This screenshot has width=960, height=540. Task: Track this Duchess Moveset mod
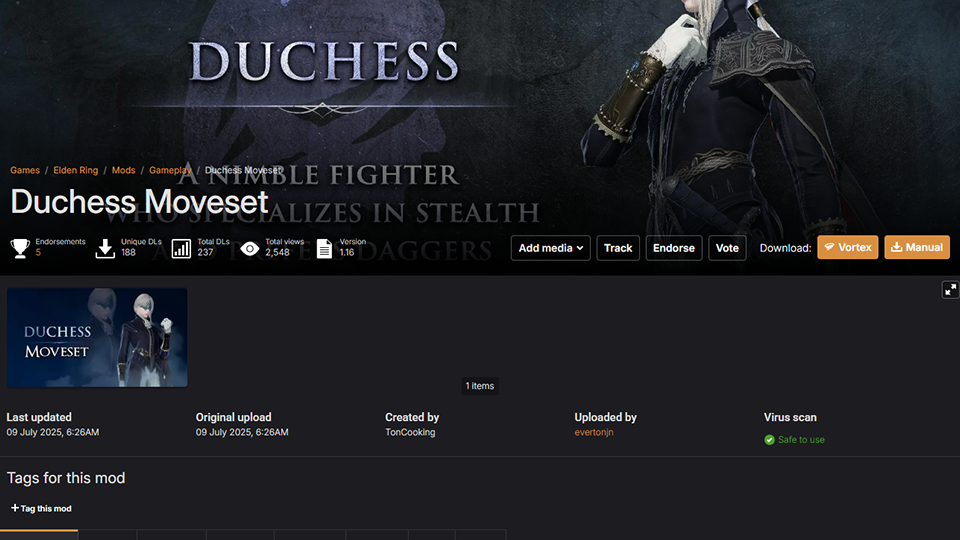pyautogui.click(x=618, y=248)
